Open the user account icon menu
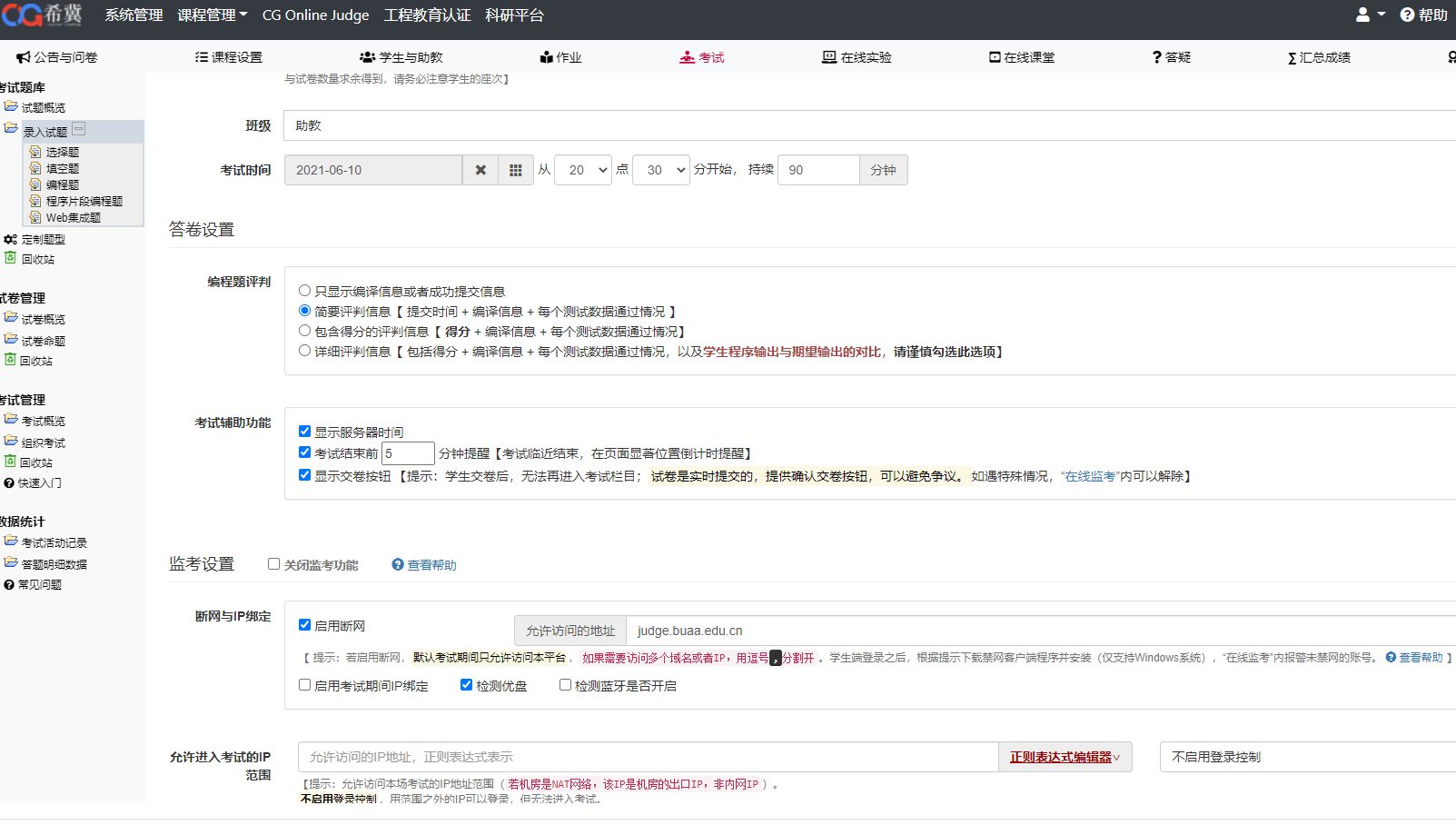Image resolution: width=1456 pixels, height=825 pixels. pos(1370,15)
